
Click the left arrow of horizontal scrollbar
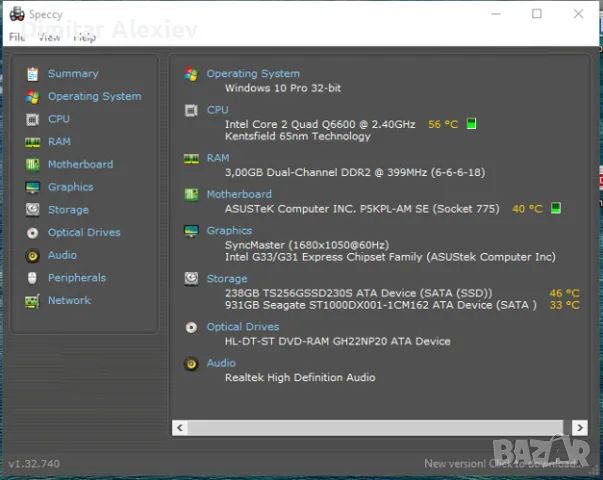pos(180,428)
